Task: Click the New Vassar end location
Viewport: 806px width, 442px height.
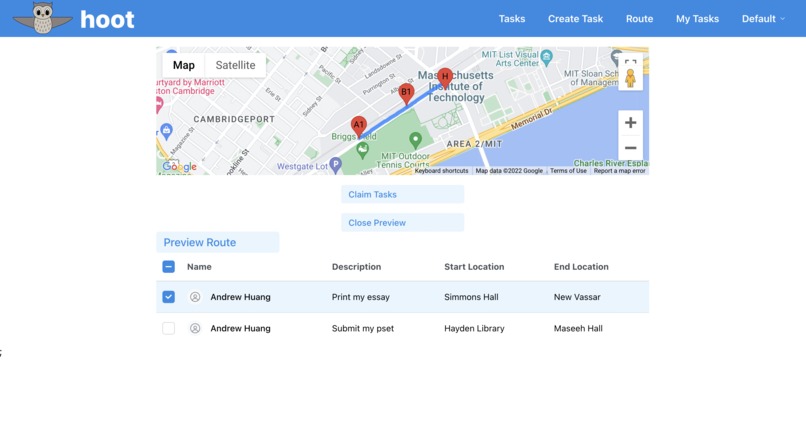Action: (x=577, y=297)
